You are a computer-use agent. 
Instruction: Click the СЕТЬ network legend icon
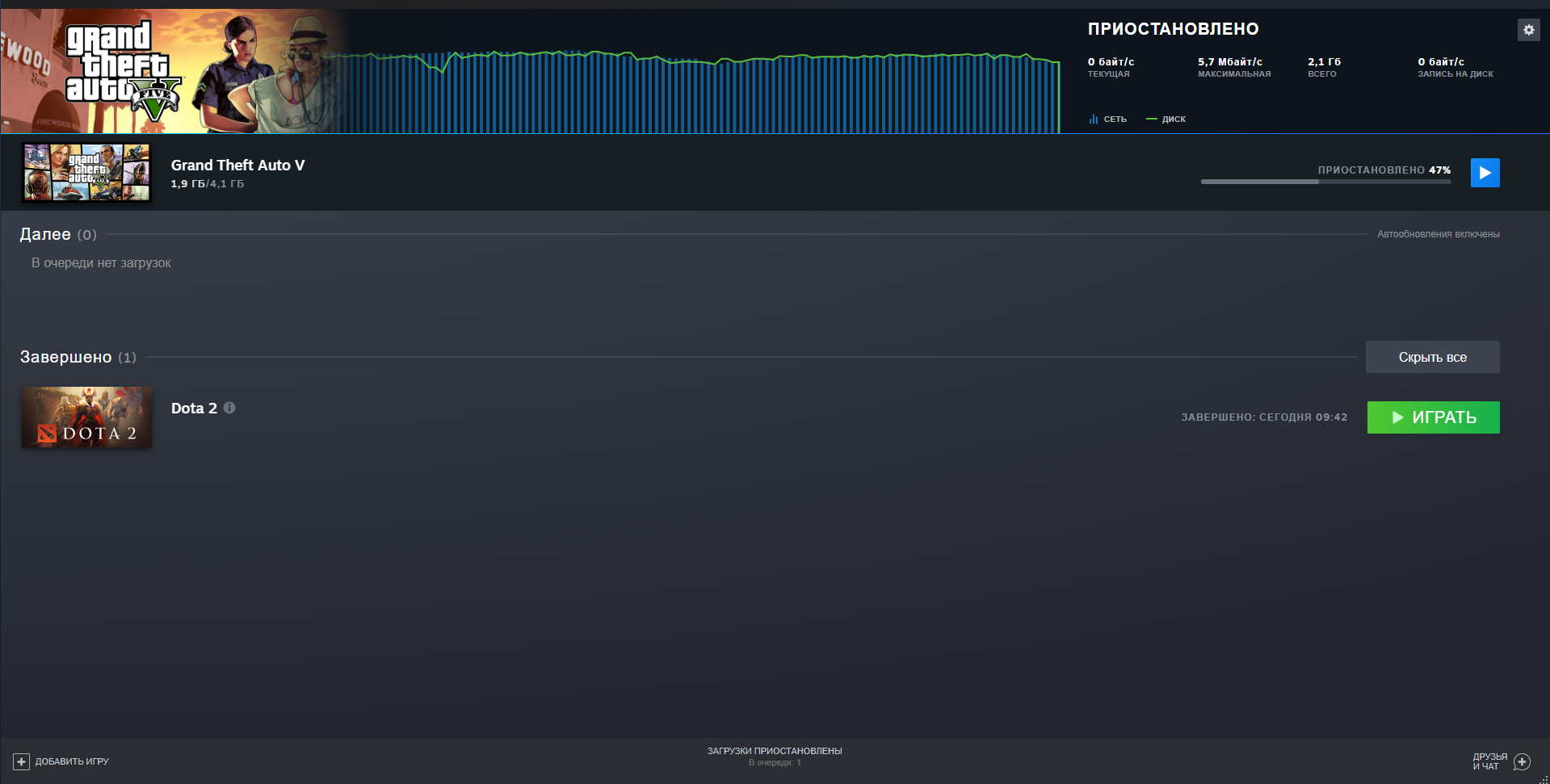pos(1093,119)
